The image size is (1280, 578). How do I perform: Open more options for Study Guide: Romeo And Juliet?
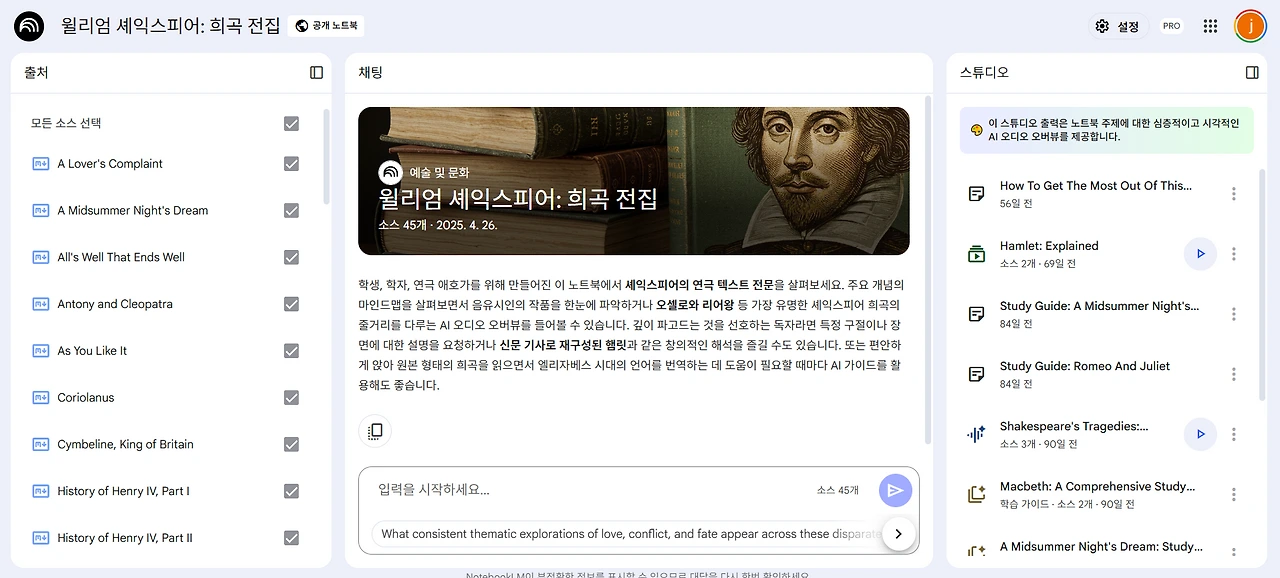pyautogui.click(x=1234, y=374)
